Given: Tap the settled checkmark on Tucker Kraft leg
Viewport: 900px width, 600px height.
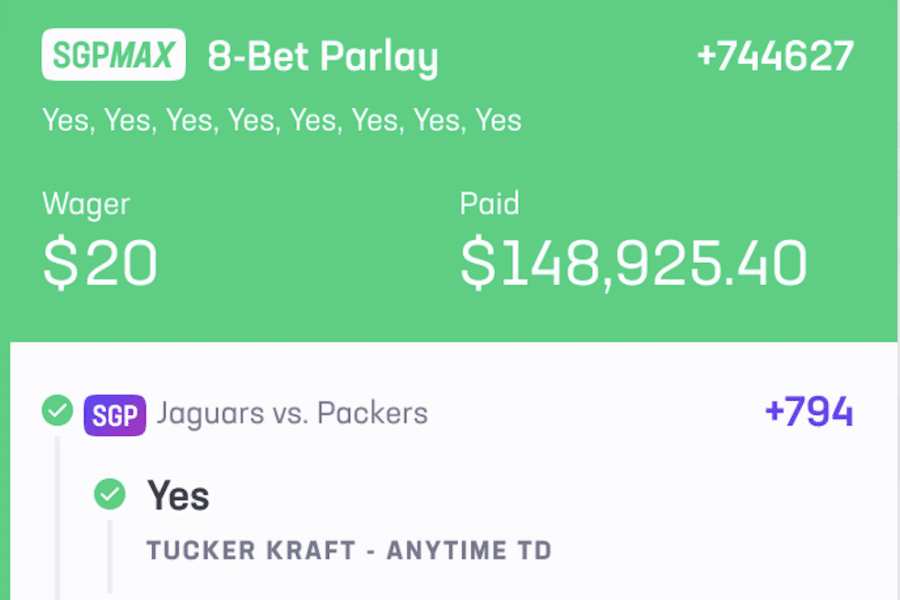Looking at the screenshot, I should pyautogui.click(x=109, y=494).
